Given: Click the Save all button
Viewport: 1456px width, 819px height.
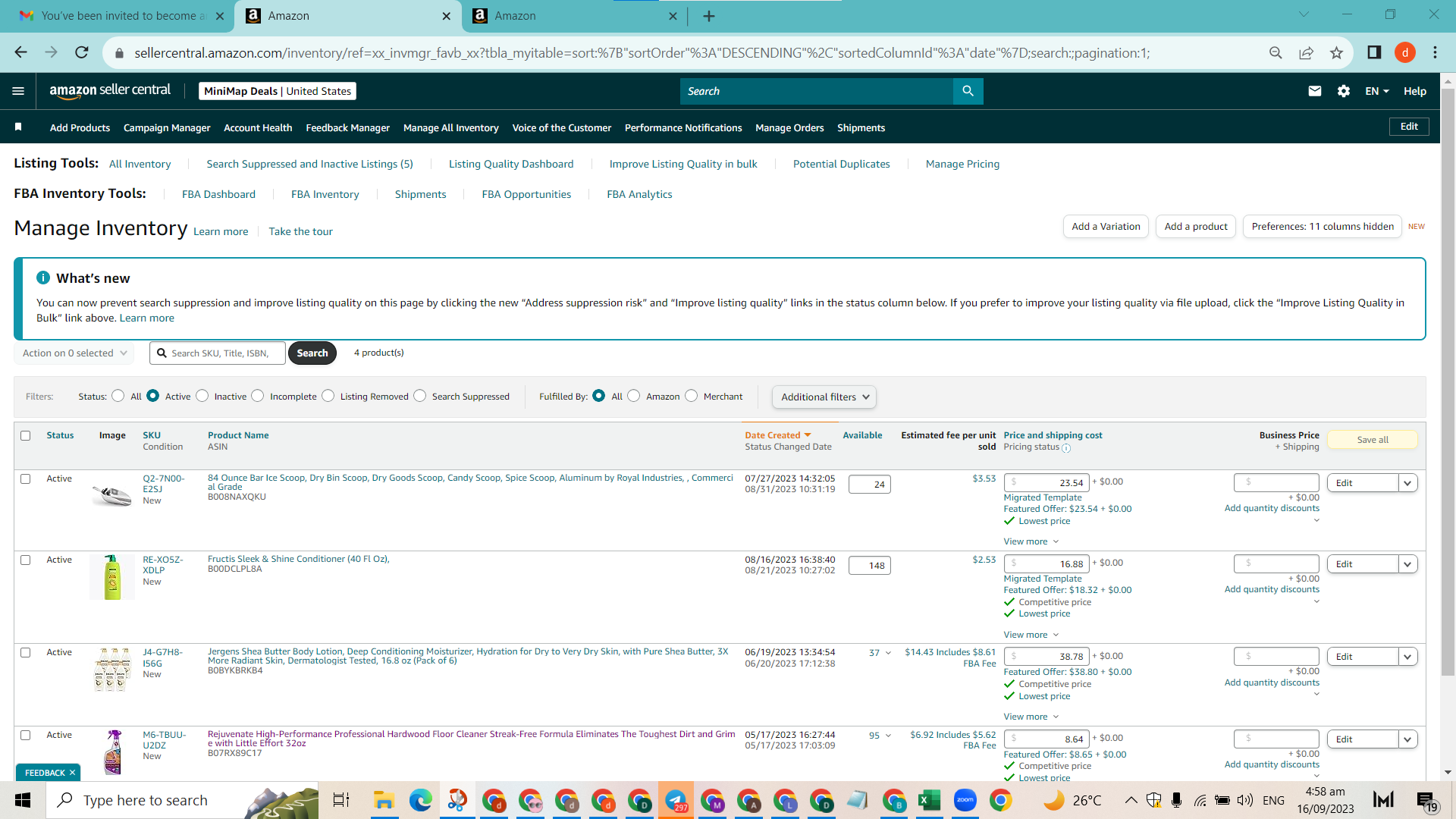Looking at the screenshot, I should click(1373, 440).
